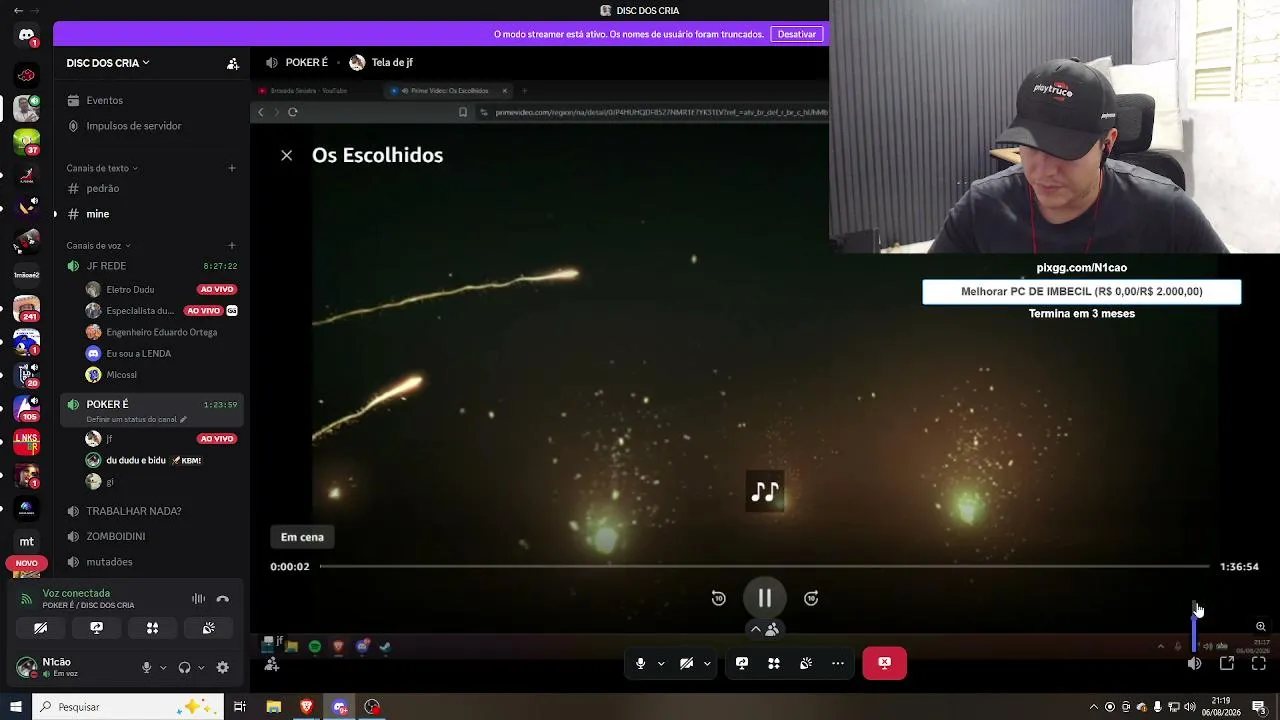Collapse the Canais de texto category

[102, 168]
